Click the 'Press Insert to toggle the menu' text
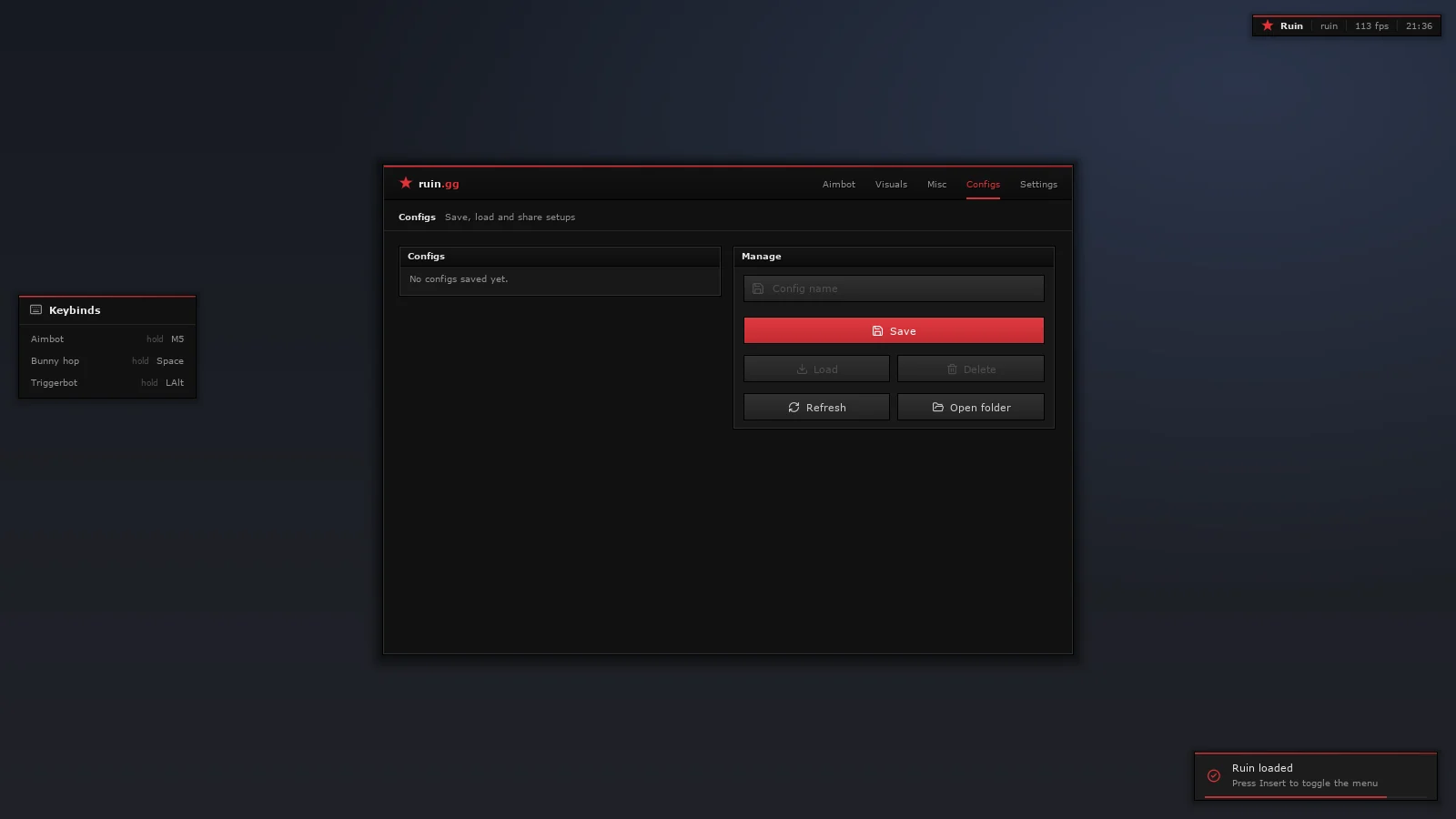1456x819 pixels. (x=1305, y=784)
